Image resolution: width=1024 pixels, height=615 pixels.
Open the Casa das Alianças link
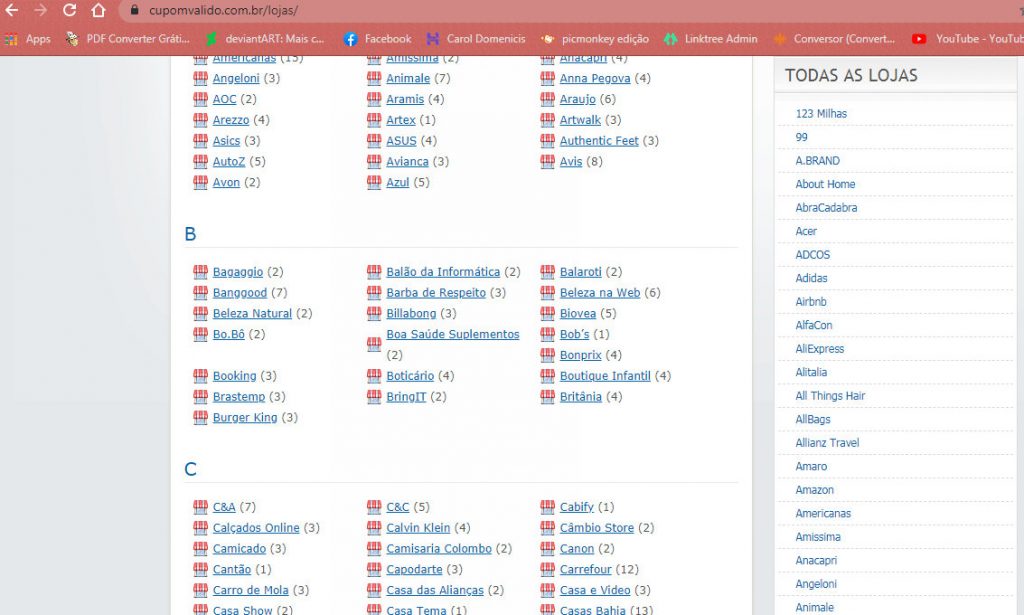tap(435, 590)
